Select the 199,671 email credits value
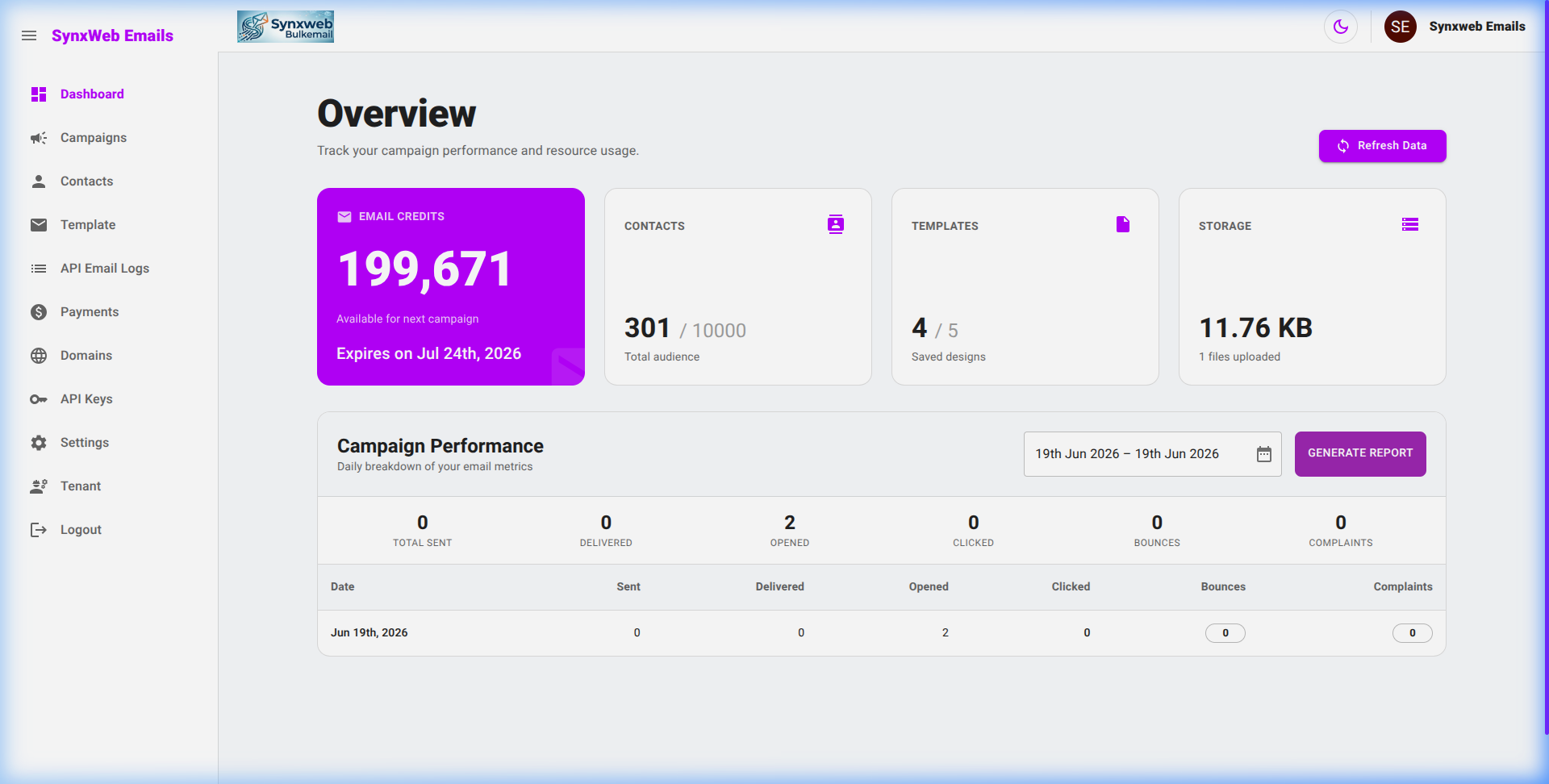 (x=425, y=269)
